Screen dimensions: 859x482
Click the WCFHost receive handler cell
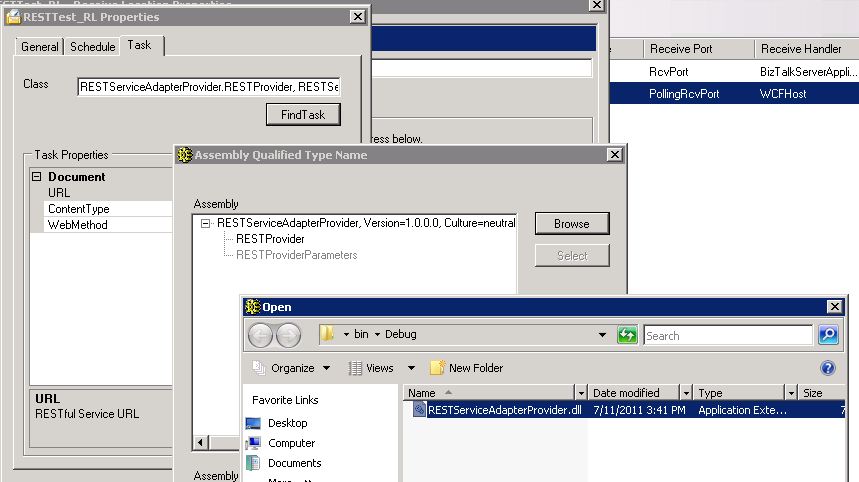783,94
